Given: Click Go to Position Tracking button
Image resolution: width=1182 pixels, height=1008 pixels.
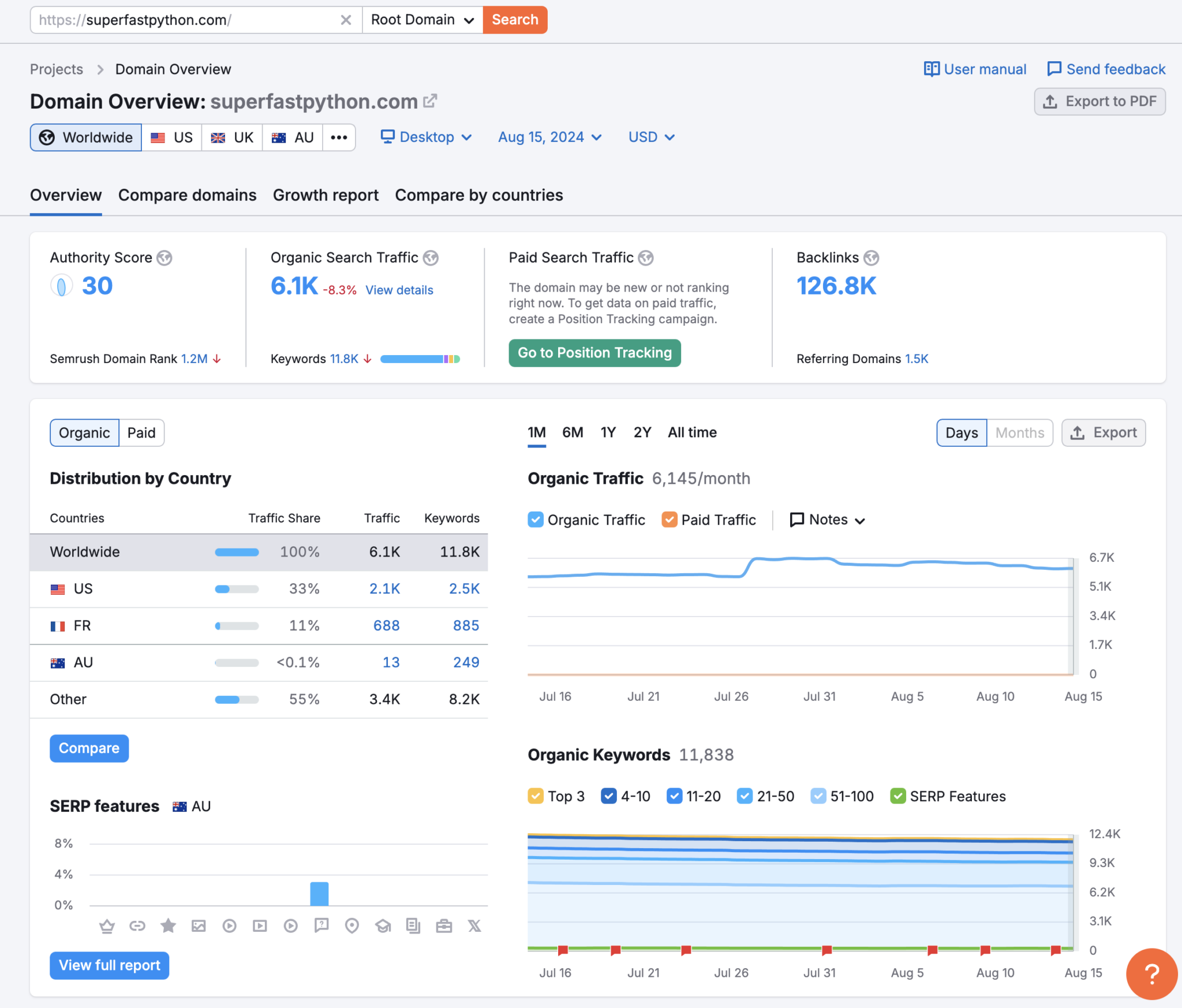Looking at the screenshot, I should (594, 353).
